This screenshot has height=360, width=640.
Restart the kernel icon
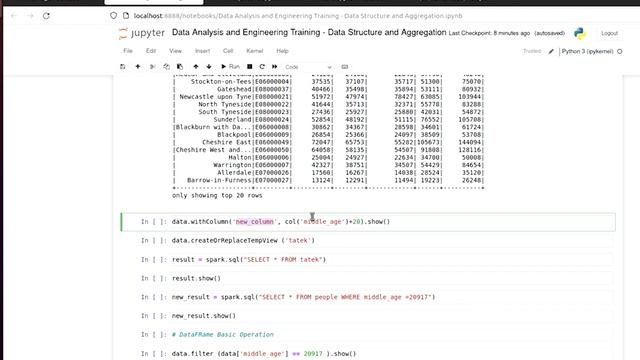point(262,67)
